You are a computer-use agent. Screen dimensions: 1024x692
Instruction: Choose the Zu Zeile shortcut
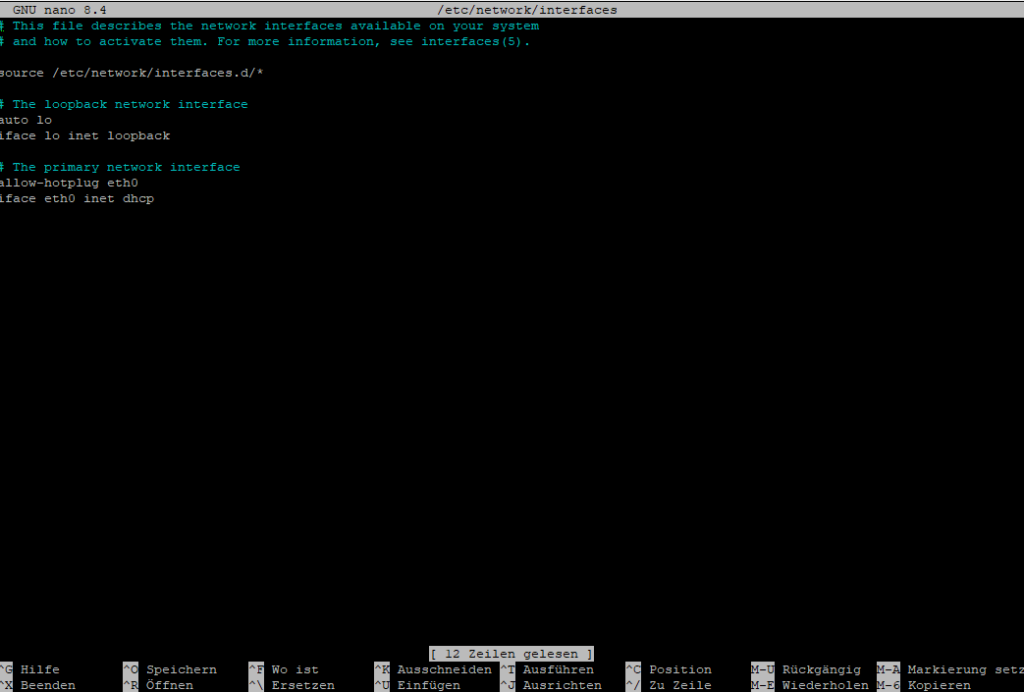tap(680, 686)
